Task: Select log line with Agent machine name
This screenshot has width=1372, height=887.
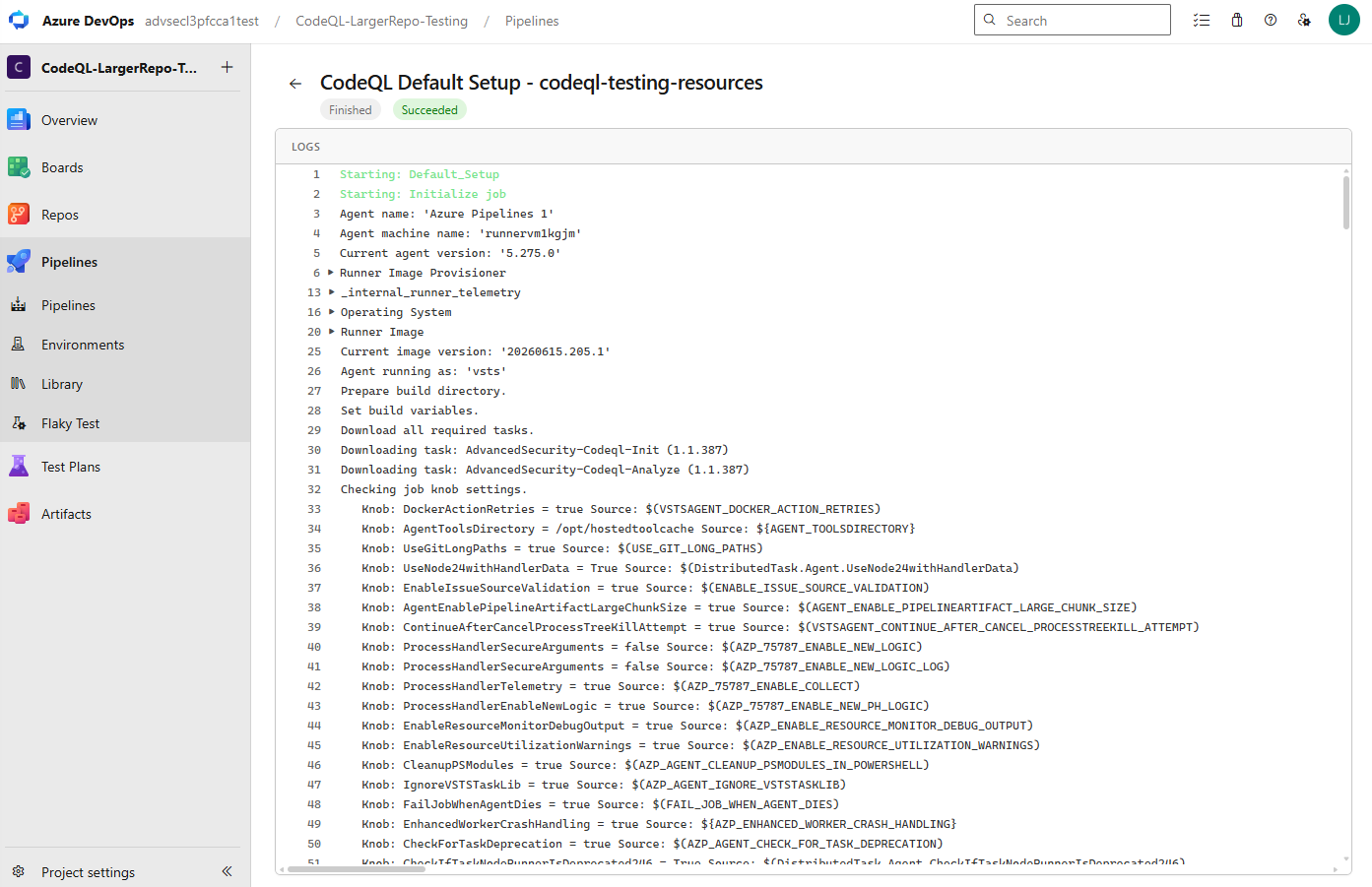Action: 461,233
